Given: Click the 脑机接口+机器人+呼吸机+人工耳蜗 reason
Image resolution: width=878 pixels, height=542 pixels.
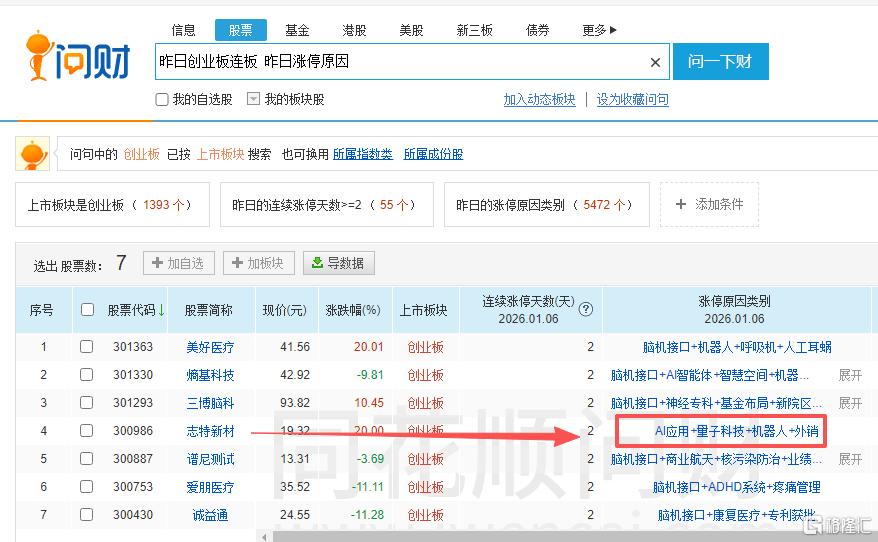Looking at the screenshot, I should pyautogui.click(x=737, y=347).
